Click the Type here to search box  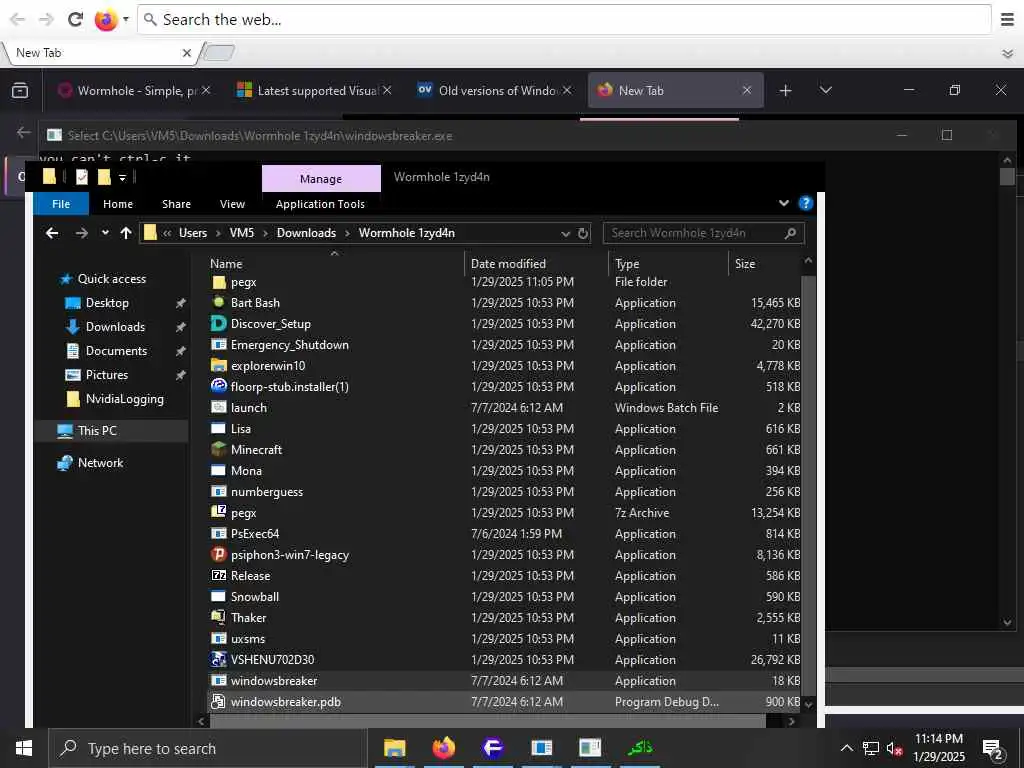207,748
